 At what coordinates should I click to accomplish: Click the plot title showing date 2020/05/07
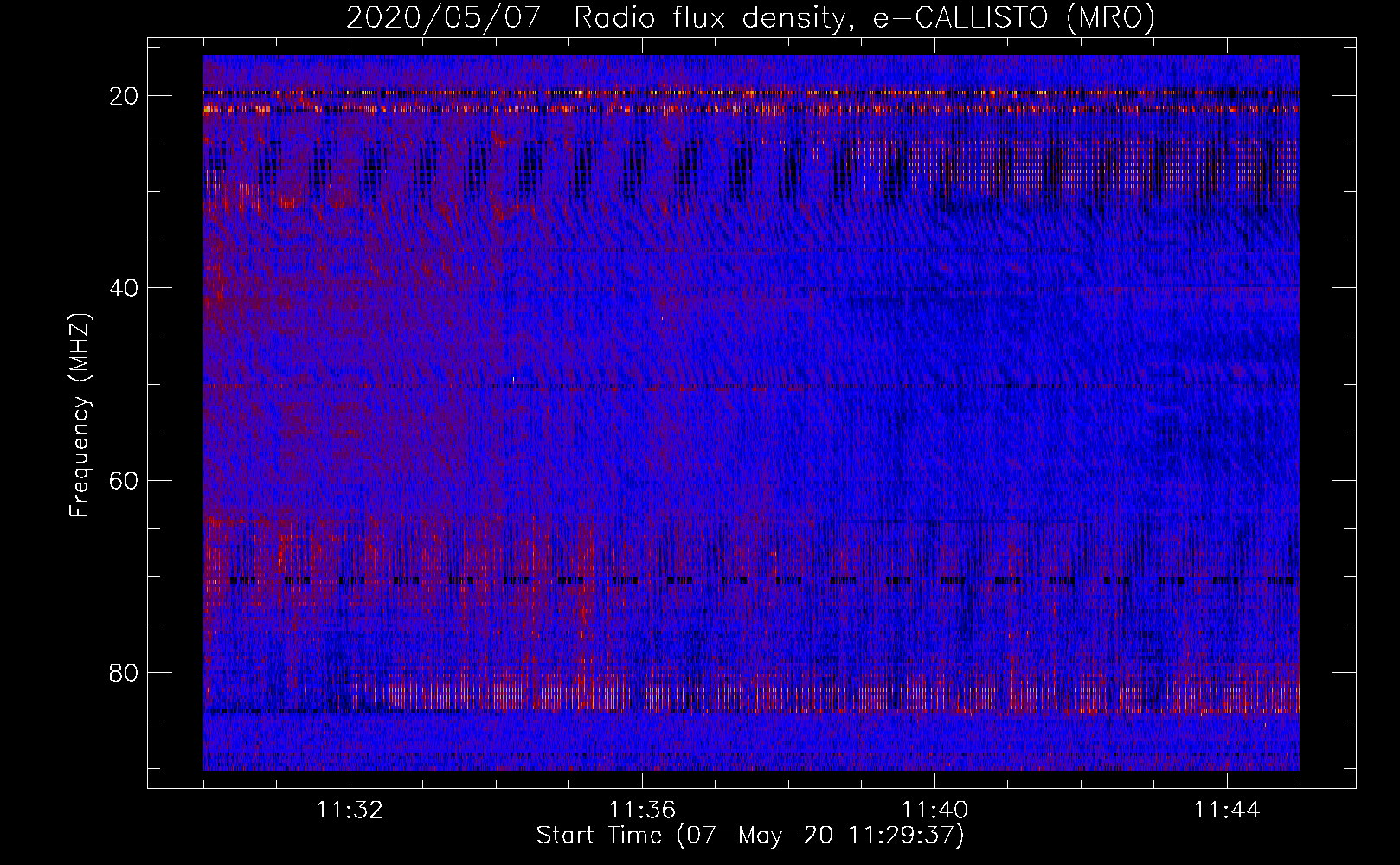pos(750,18)
